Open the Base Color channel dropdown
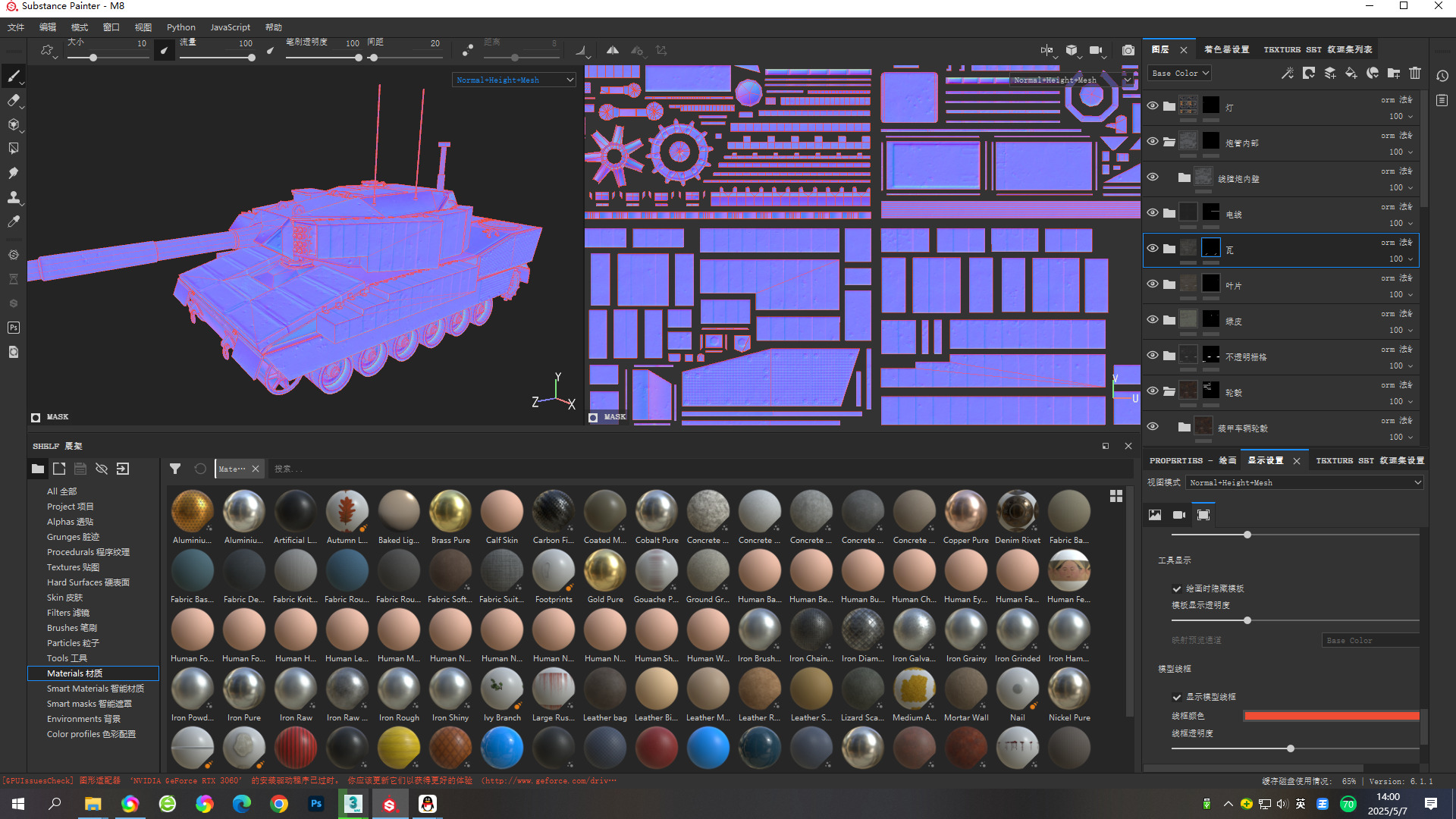 [x=1179, y=73]
